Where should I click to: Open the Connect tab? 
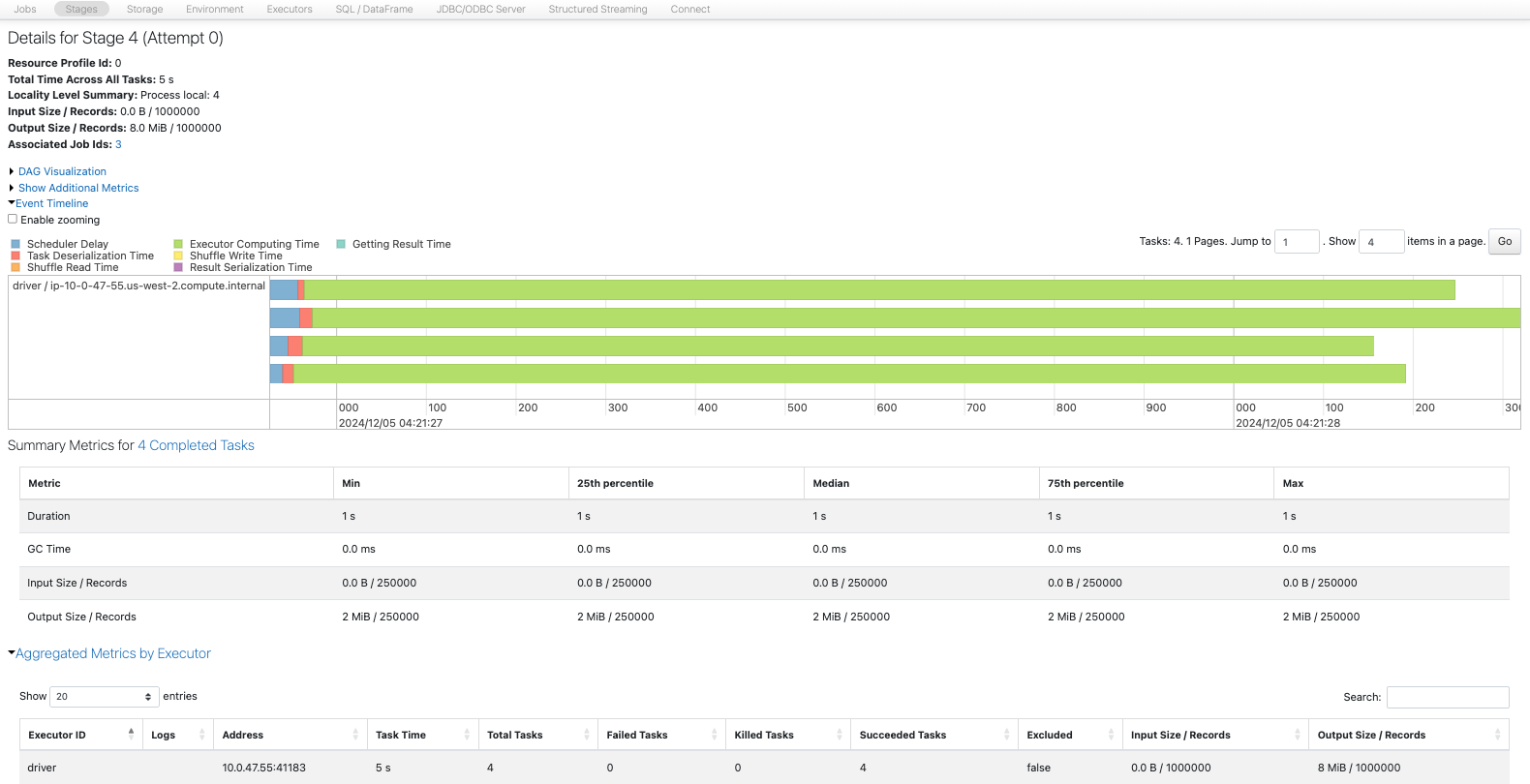tap(690, 9)
